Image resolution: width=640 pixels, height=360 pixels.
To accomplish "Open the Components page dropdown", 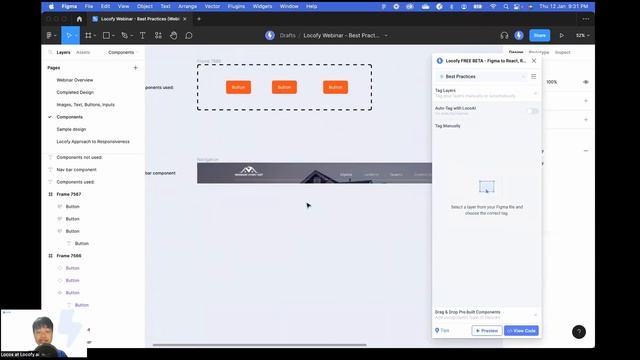I will [123, 52].
